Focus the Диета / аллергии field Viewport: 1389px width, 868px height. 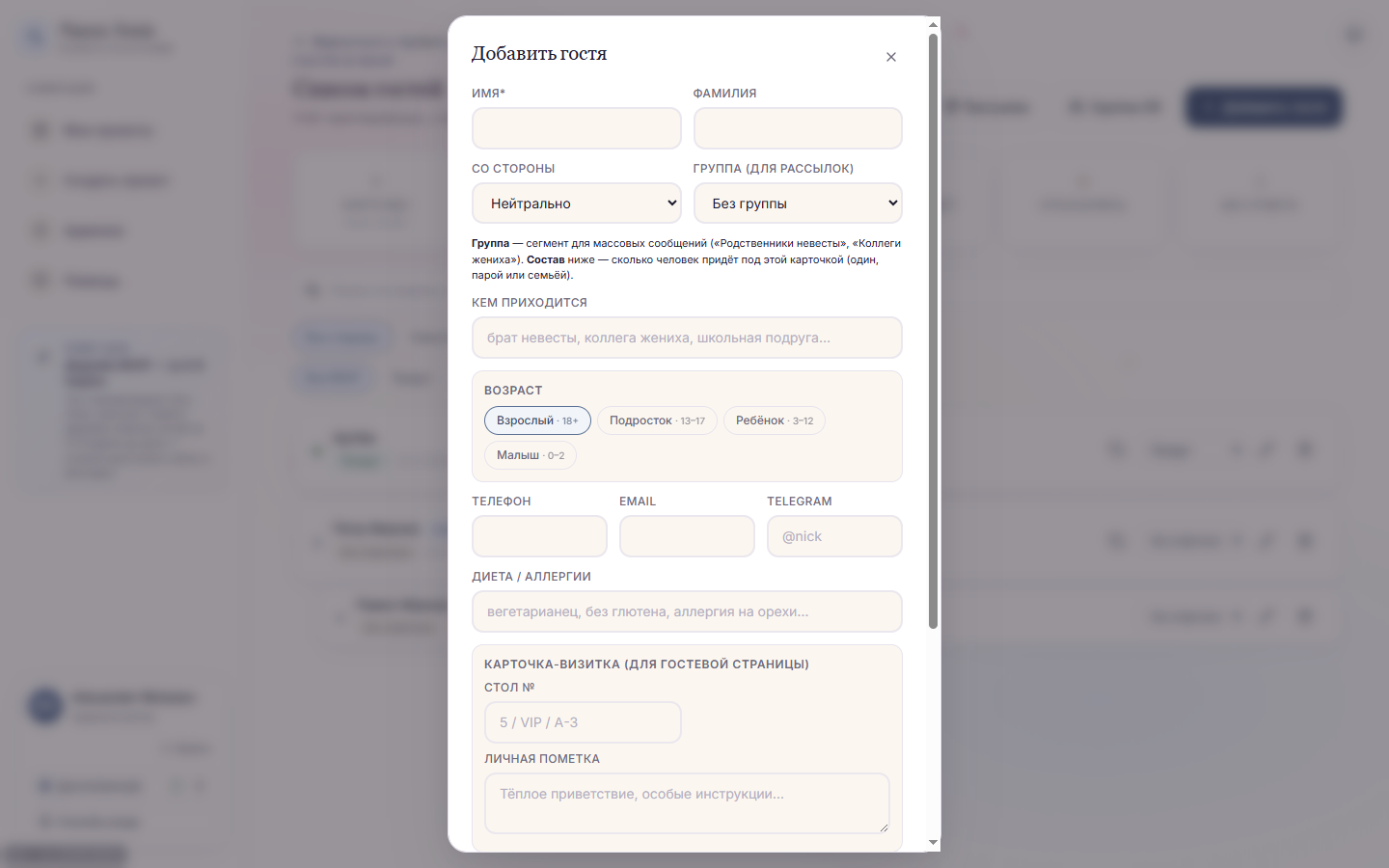pyautogui.click(x=687, y=611)
